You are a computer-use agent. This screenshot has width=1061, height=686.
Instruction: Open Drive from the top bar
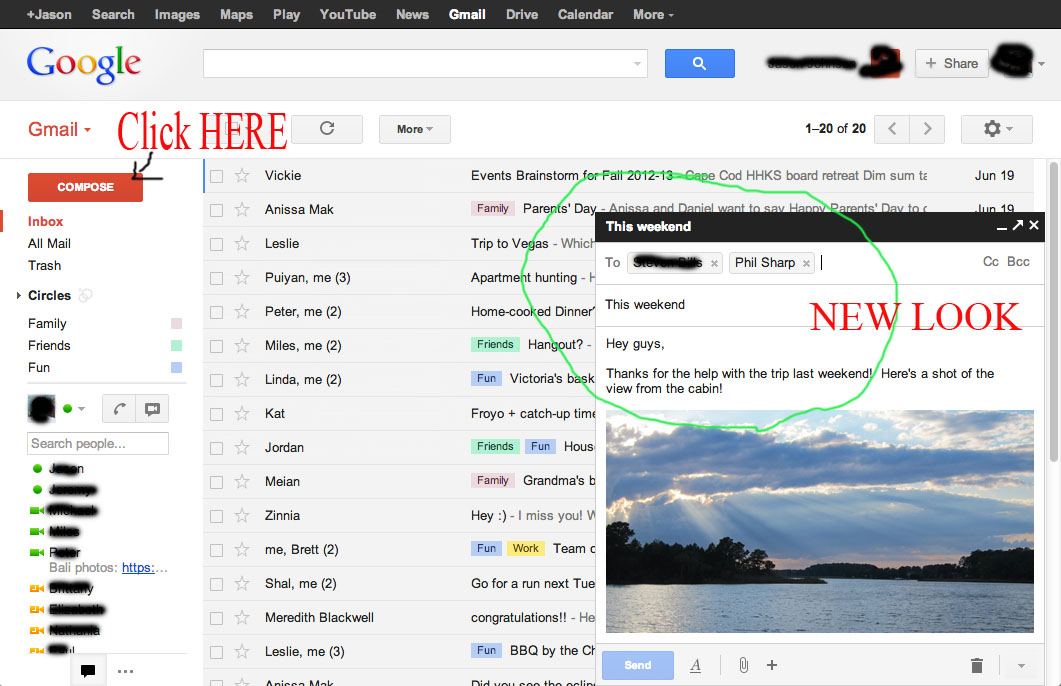click(522, 14)
